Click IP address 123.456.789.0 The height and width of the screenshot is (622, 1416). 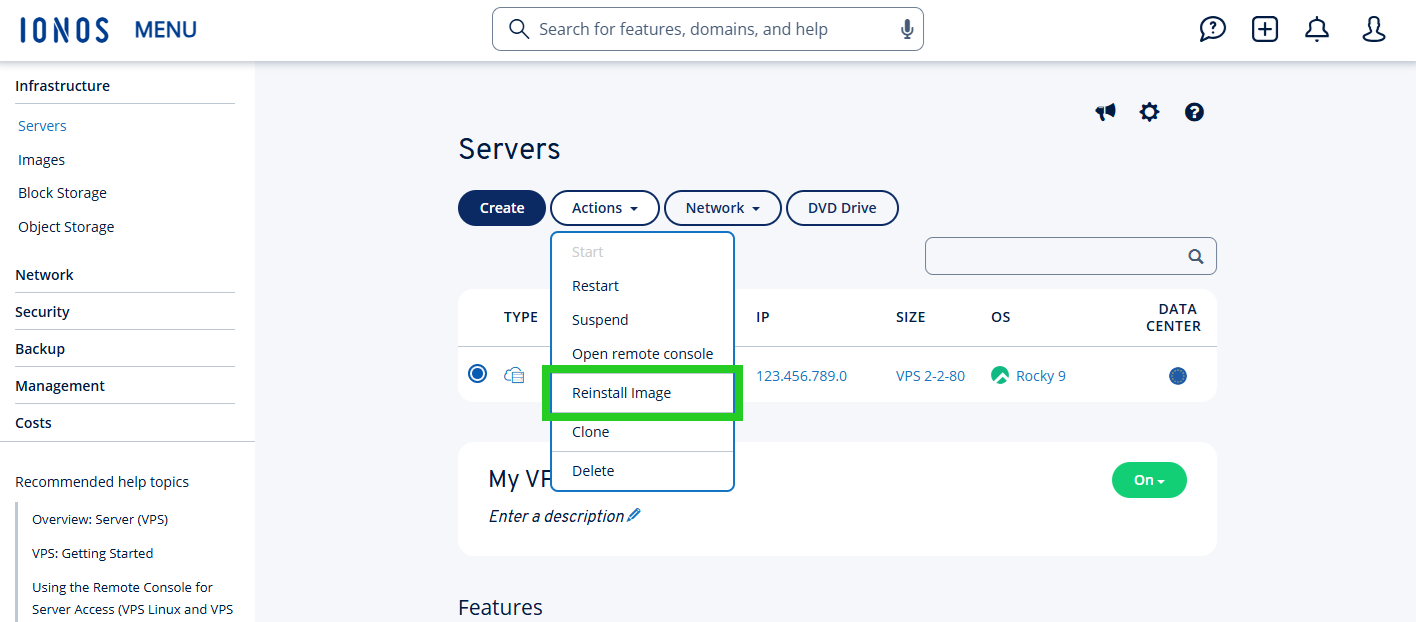click(801, 376)
